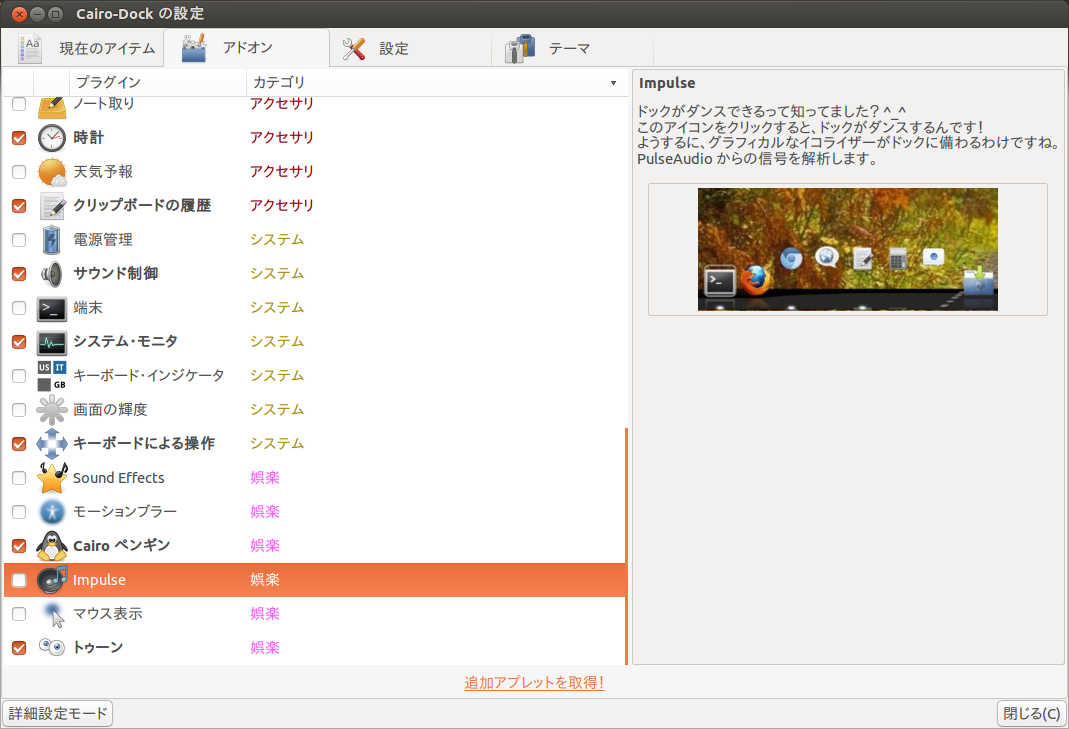Switch to advanced mode (詳細設定モード) button
Screen dimensions: 1069x729
coord(58,714)
